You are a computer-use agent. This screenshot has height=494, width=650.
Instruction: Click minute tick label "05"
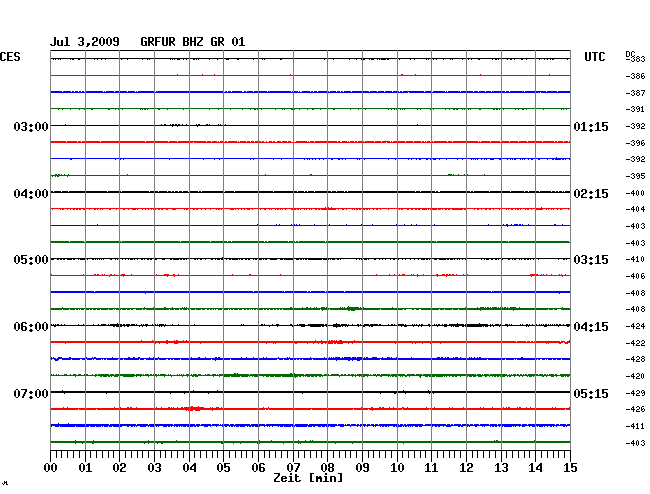click(223, 468)
